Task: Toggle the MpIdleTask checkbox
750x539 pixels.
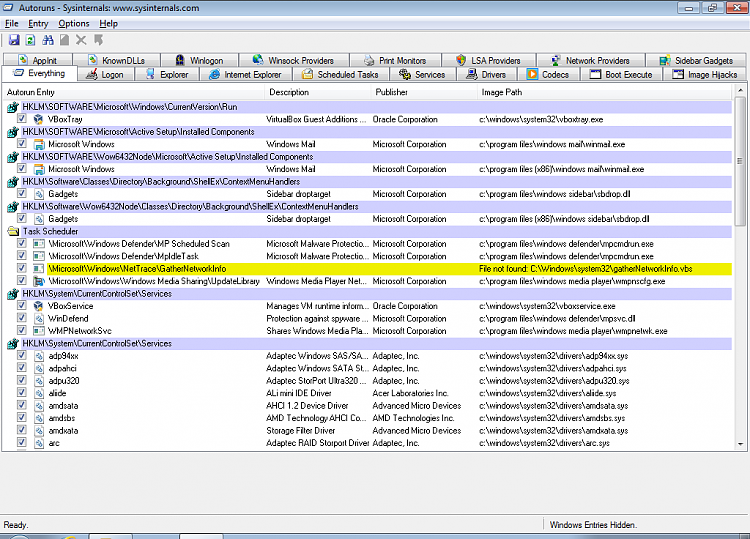Action: click(x=22, y=255)
